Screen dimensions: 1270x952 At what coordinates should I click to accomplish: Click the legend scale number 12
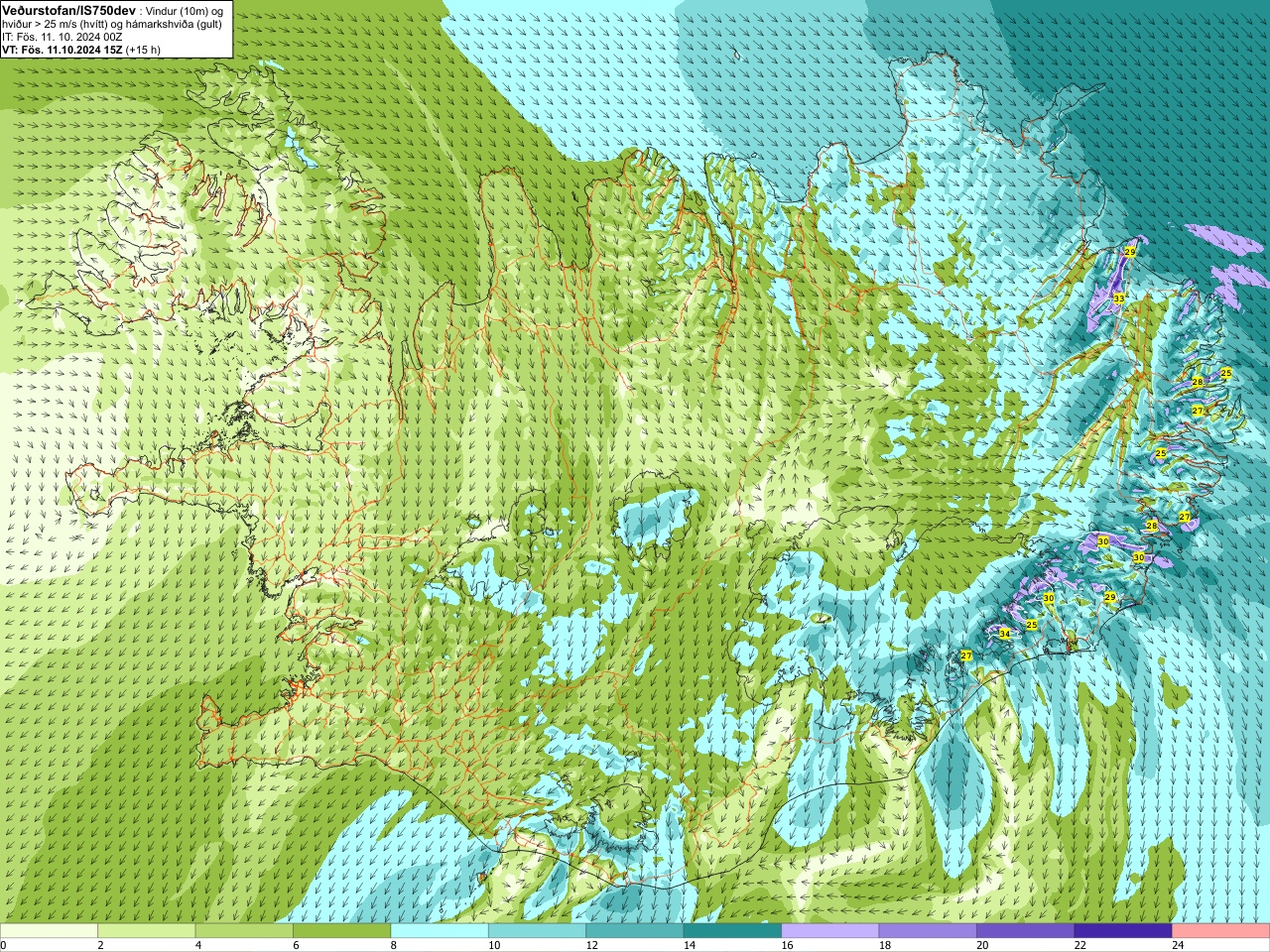[x=591, y=945]
